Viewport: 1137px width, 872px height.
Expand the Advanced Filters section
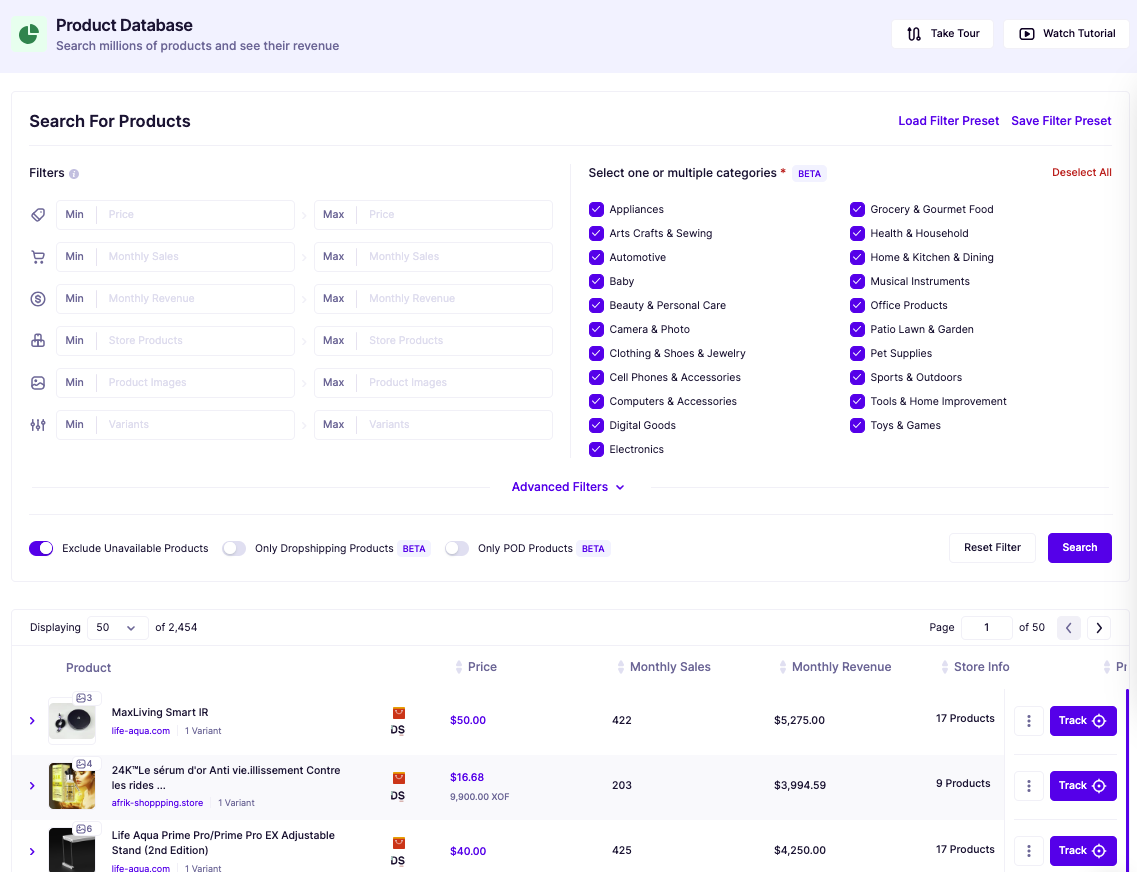pos(568,487)
